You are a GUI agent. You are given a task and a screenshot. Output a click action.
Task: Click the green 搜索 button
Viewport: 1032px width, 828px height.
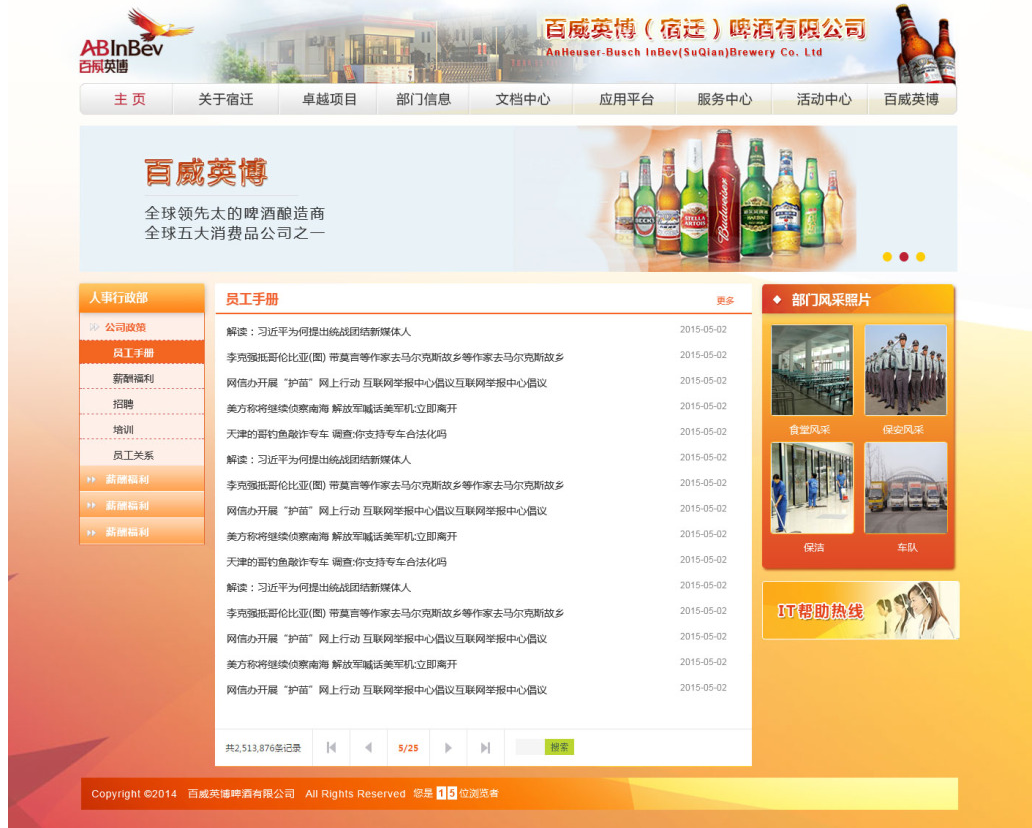[559, 747]
